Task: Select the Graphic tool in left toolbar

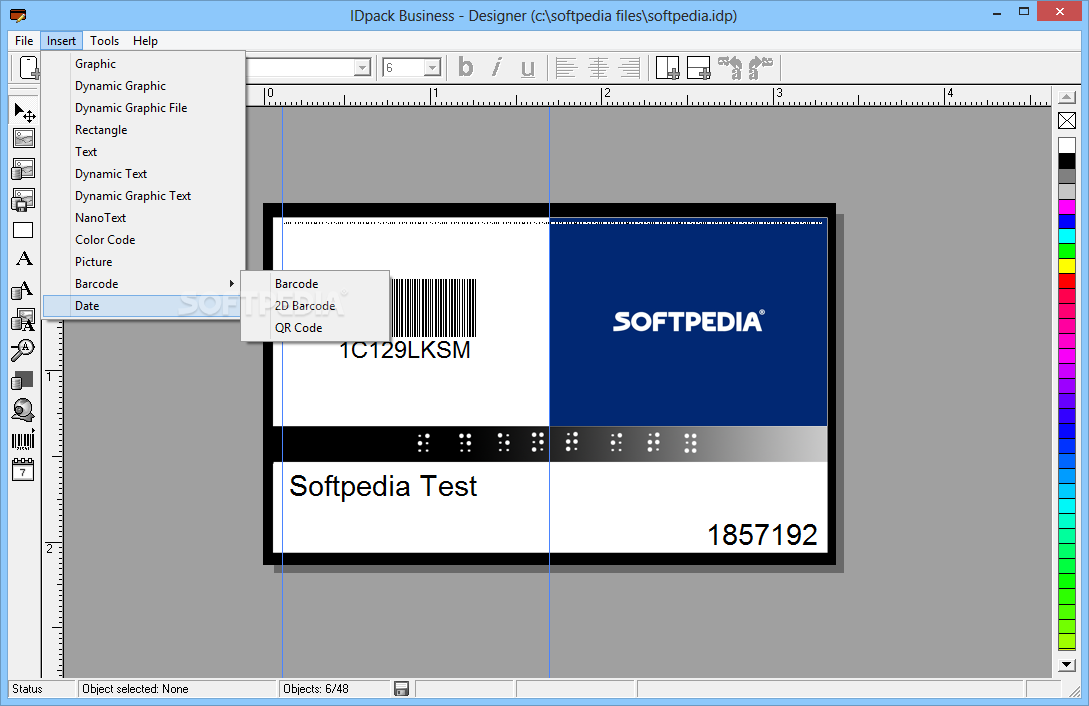Action: (x=24, y=139)
